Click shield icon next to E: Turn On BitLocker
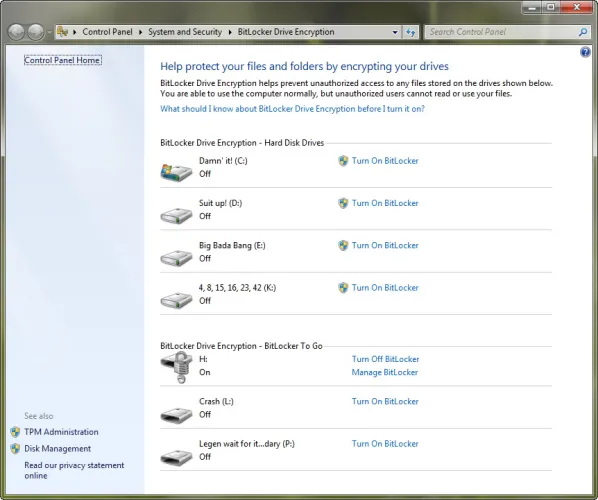Image resolution: width=598 pixels, height=500 pixels. [343, 246]
